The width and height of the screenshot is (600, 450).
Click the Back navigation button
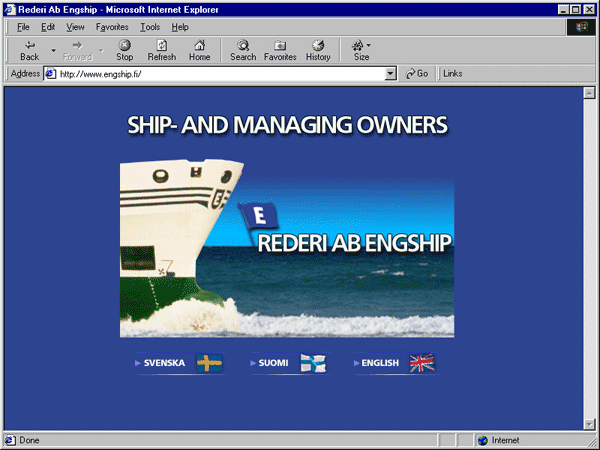pyautogui.click(x=29, y=50)
